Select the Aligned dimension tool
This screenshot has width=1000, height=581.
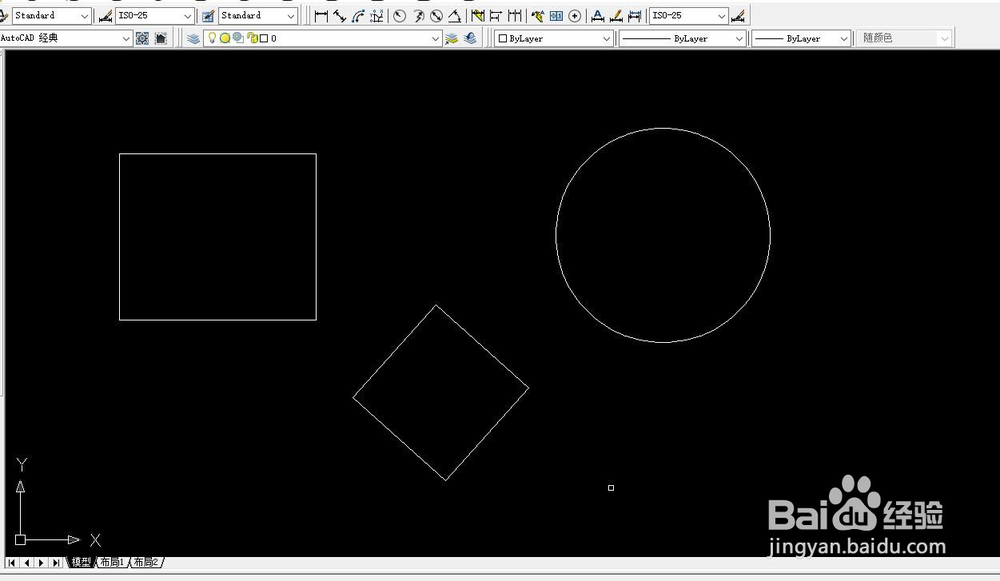pyautogui.click(x=340, y=16)
